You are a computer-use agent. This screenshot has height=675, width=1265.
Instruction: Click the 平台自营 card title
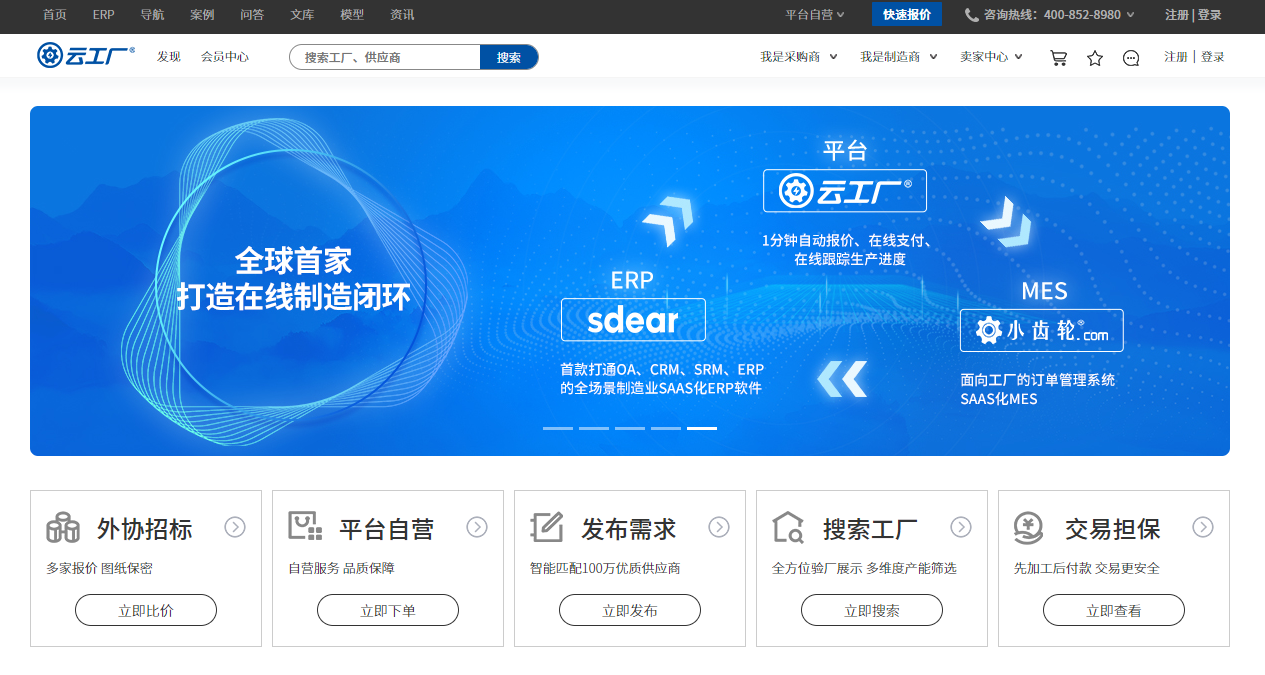click(x=387, y=528)
